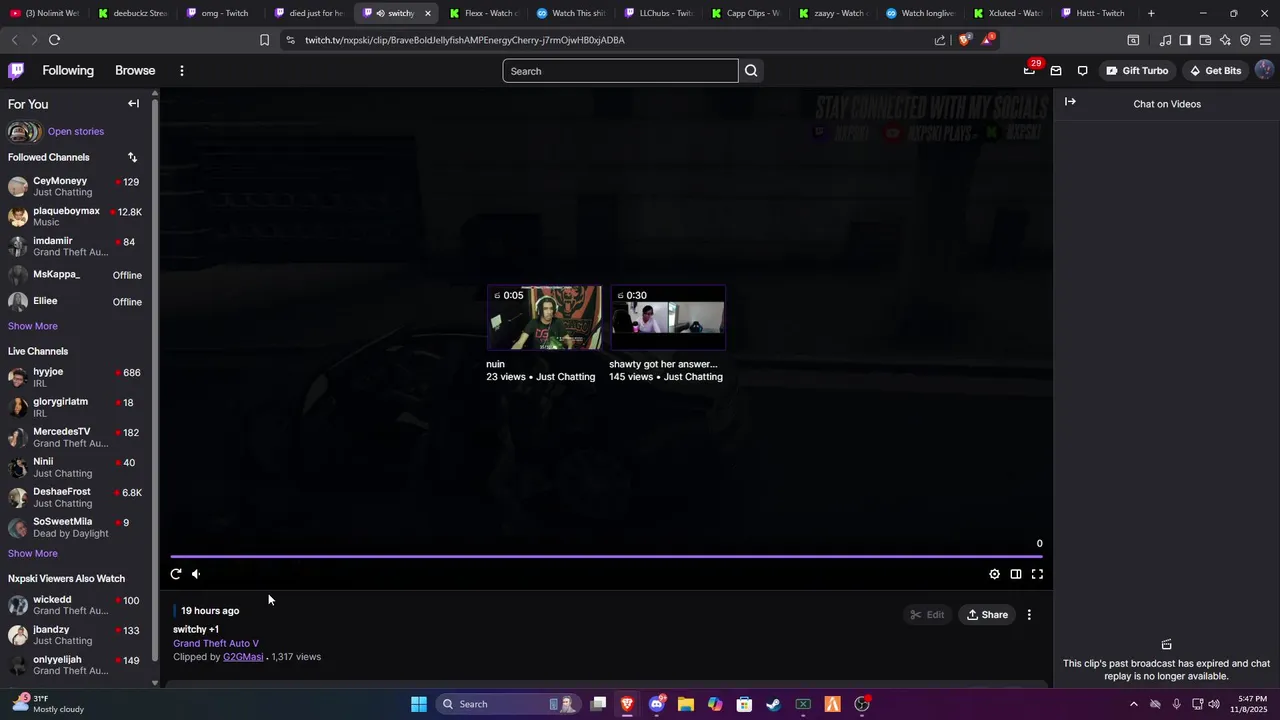This screenshot has width=1280, height=720.
Task: Open Whispers chat bubble icon
Action: pos(1083,71)
